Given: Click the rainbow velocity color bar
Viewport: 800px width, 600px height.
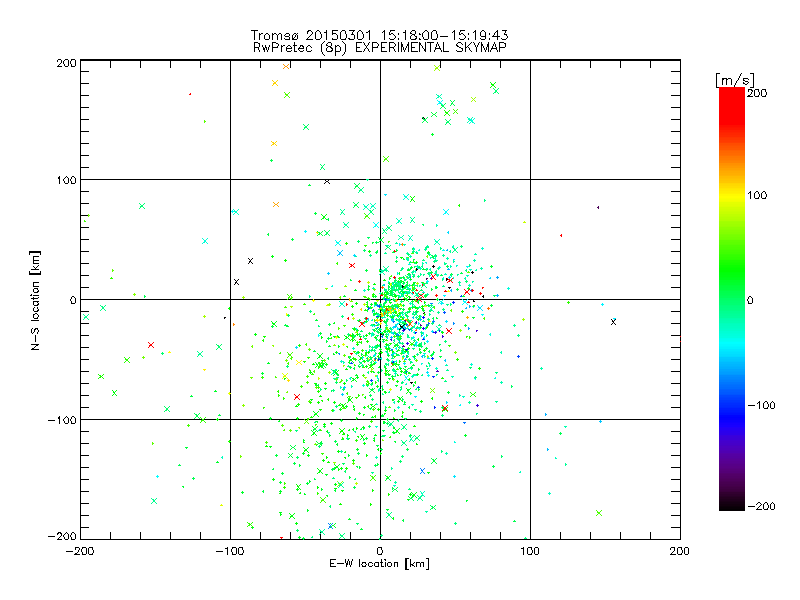Looking at the screenshot, I should click(732, 299).
